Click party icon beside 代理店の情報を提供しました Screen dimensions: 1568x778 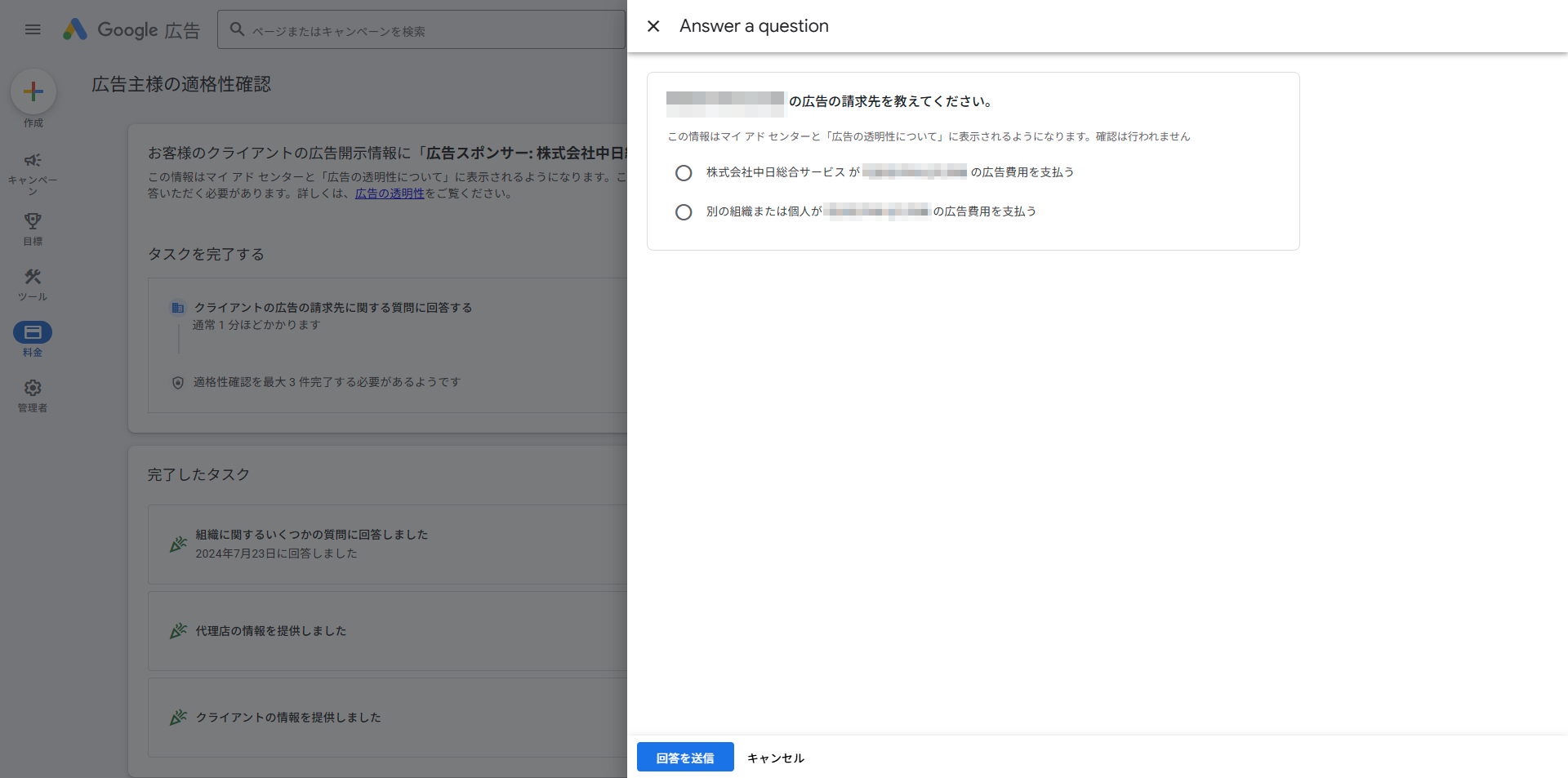178,630
